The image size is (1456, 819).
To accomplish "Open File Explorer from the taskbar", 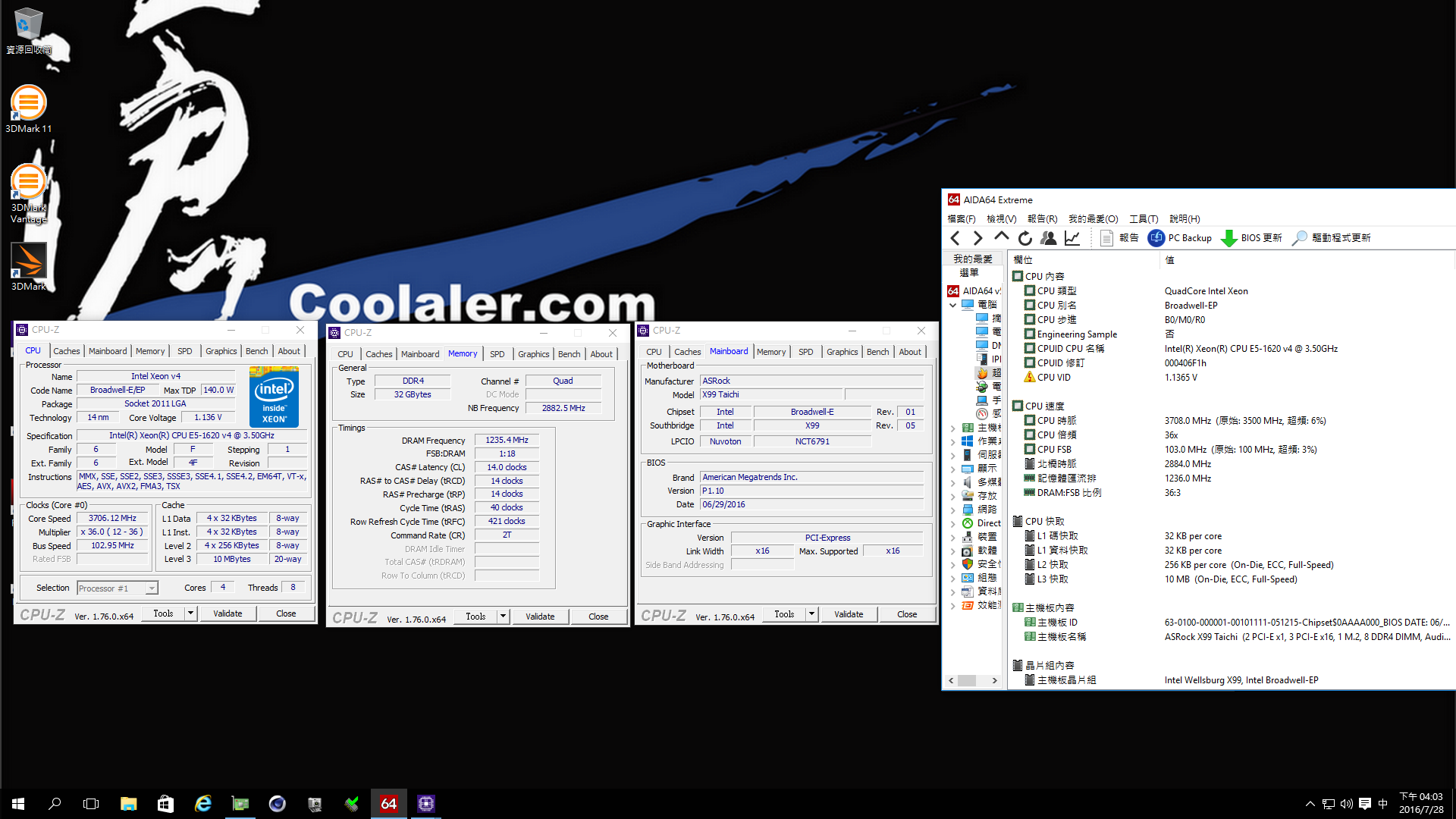I will pos(128,804).
